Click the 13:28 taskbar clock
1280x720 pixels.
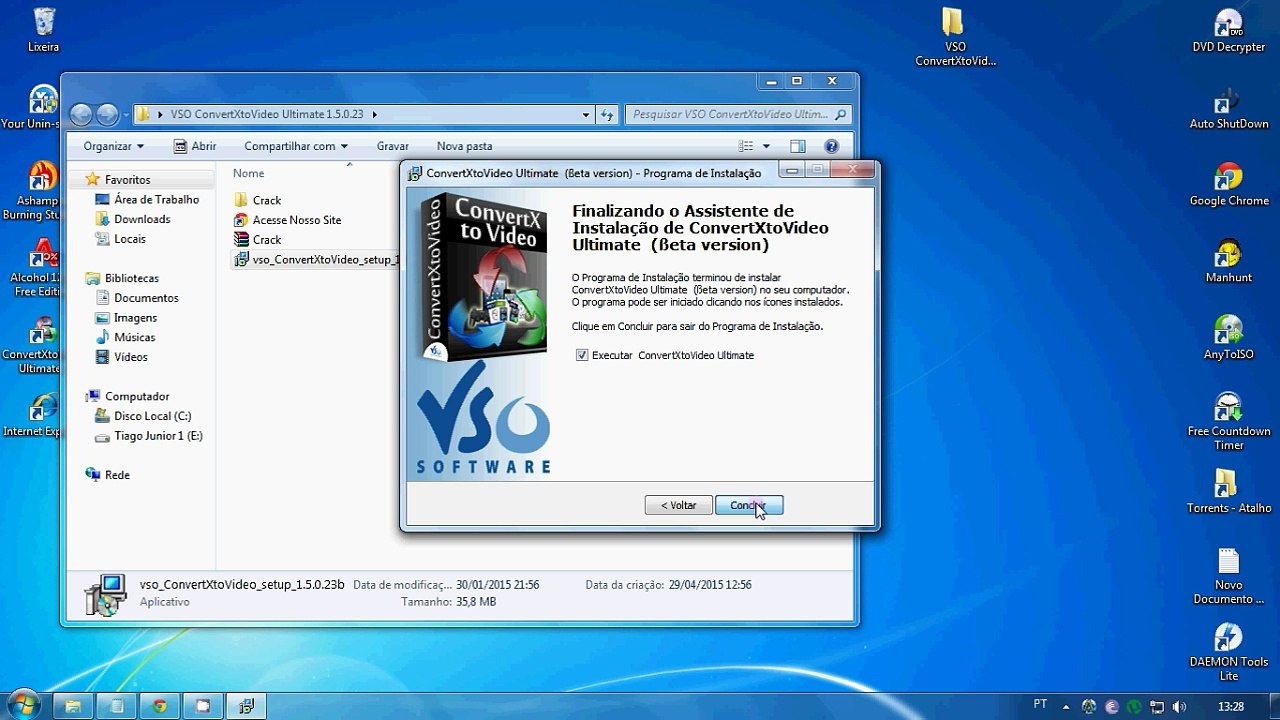(1232, 706)
